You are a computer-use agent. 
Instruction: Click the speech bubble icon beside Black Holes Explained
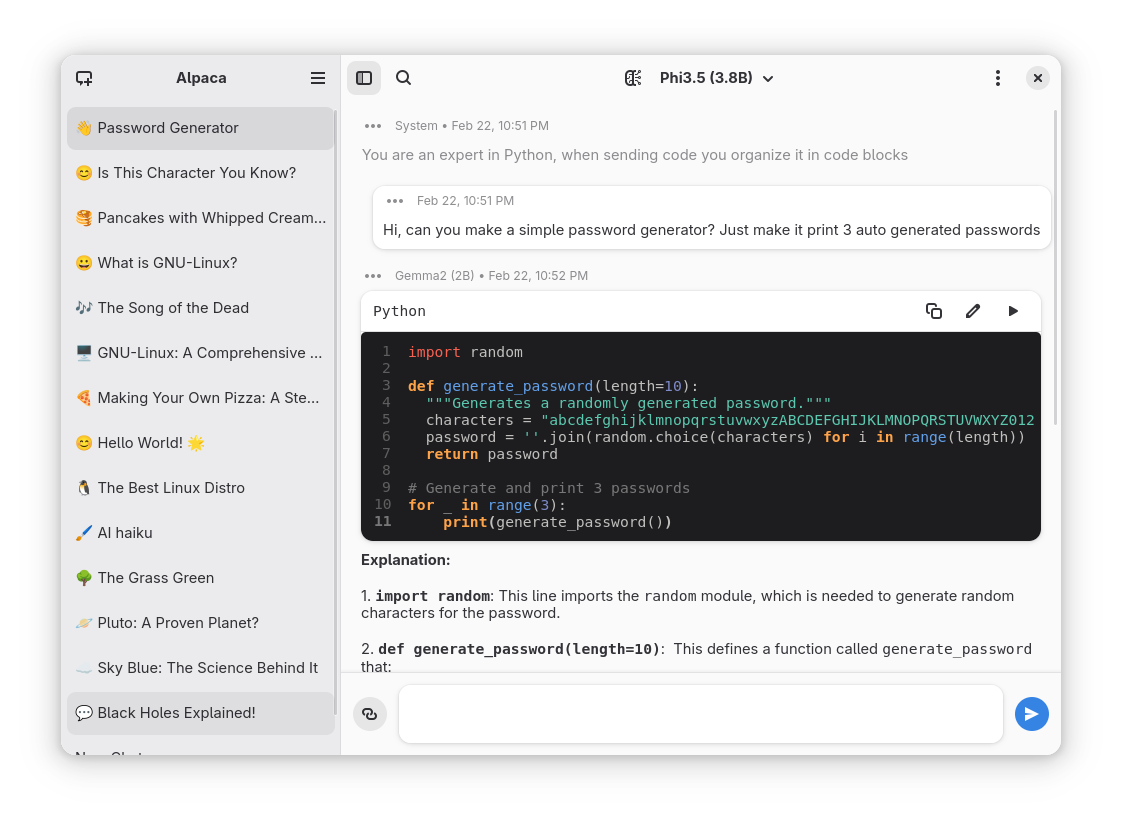pyautogui.click(x=84, y=714)
